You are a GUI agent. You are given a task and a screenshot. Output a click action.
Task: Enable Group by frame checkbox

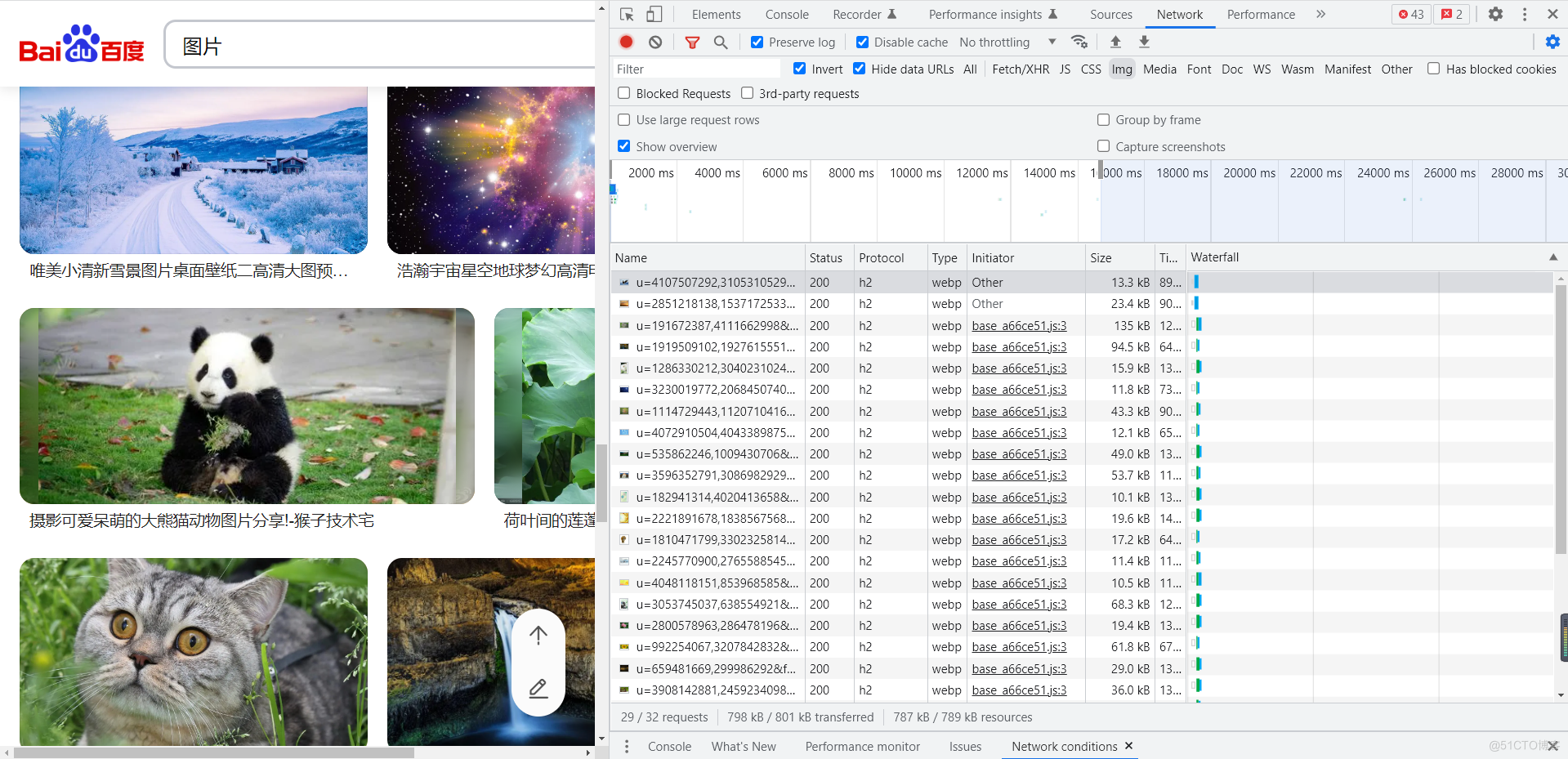(1103, 119)
